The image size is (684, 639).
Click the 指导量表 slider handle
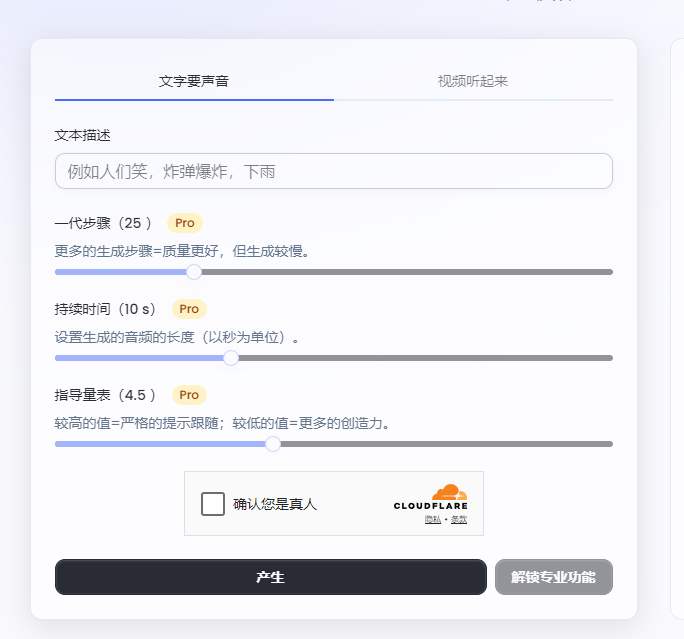pyautogui.click(x=273, y=444)
